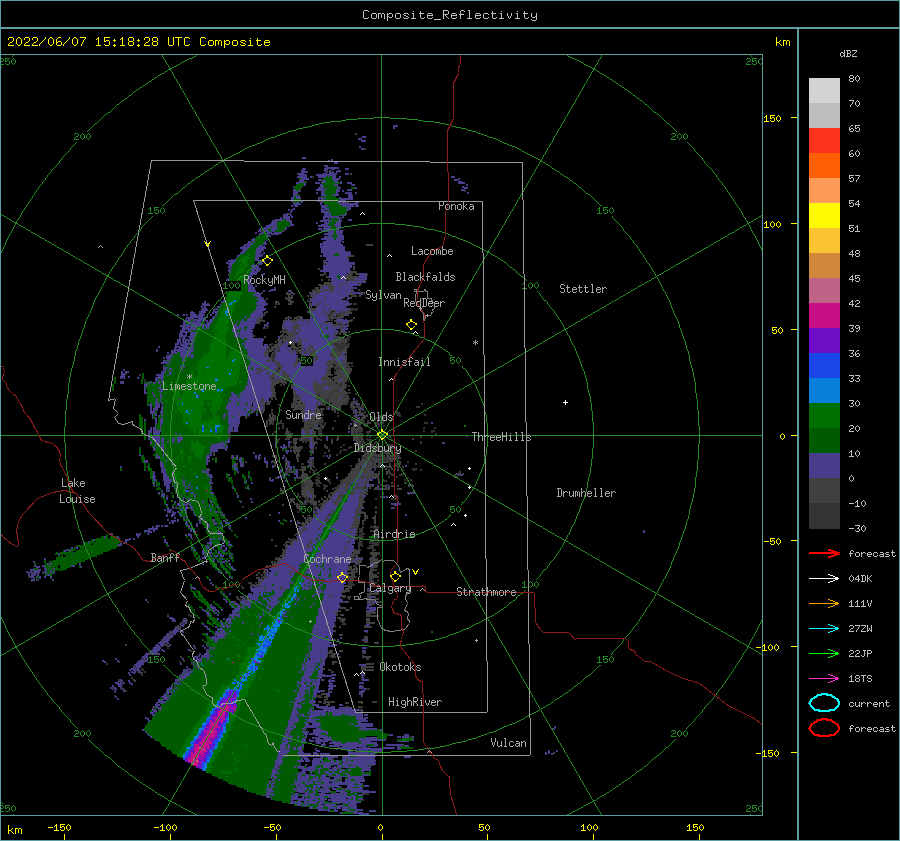
Task: Select the Vulcan label
Action: (508, 743)
